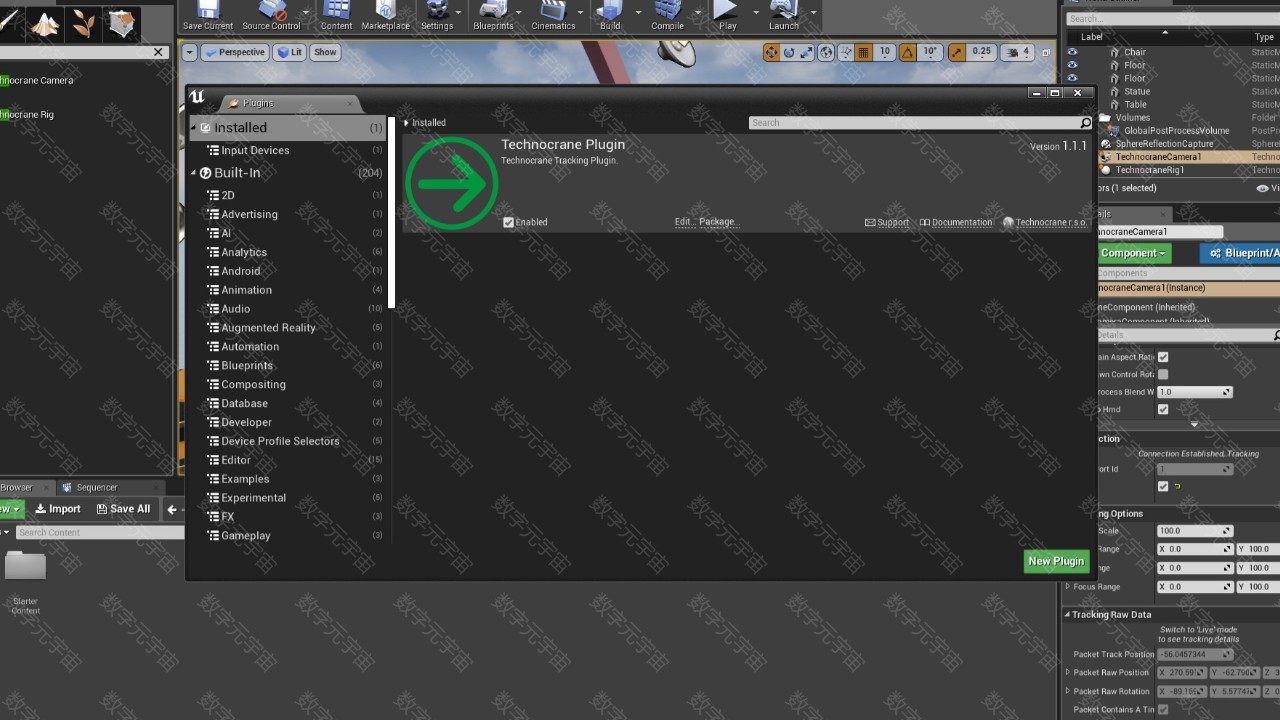Open camera speed setting in viewport

(x=1016, y=52)
